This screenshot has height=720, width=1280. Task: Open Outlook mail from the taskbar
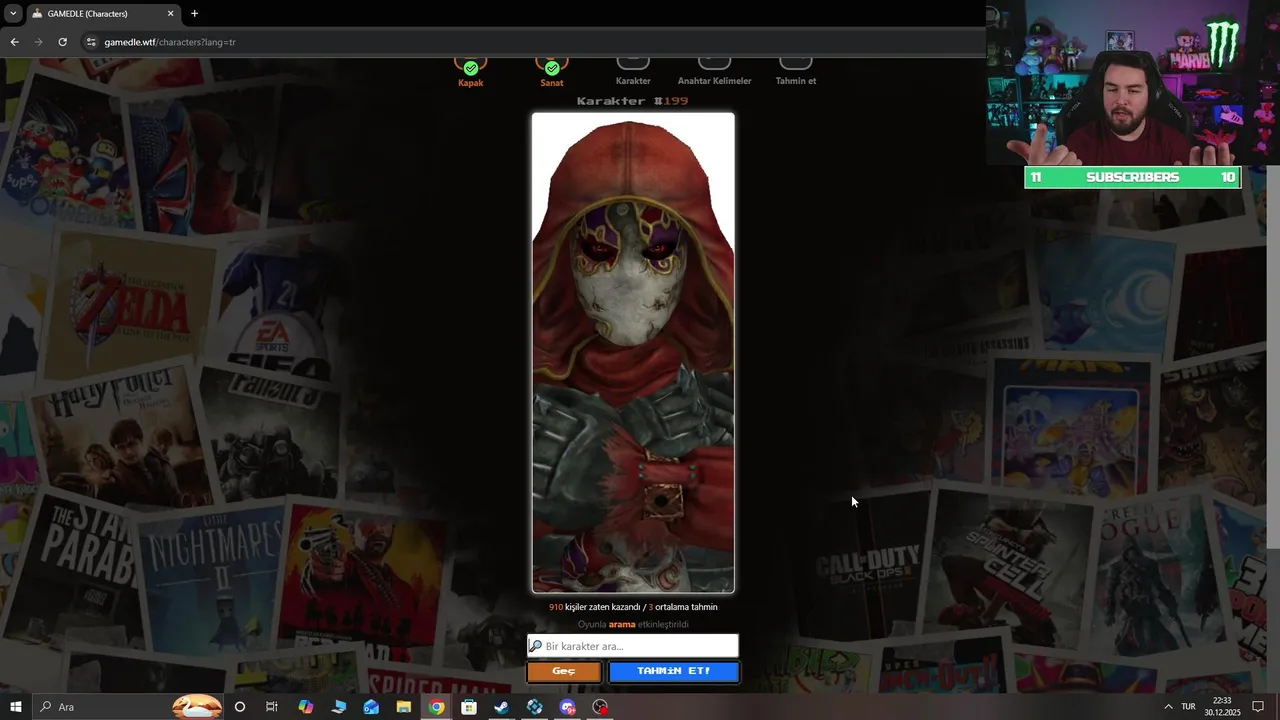tap(371, 707)
